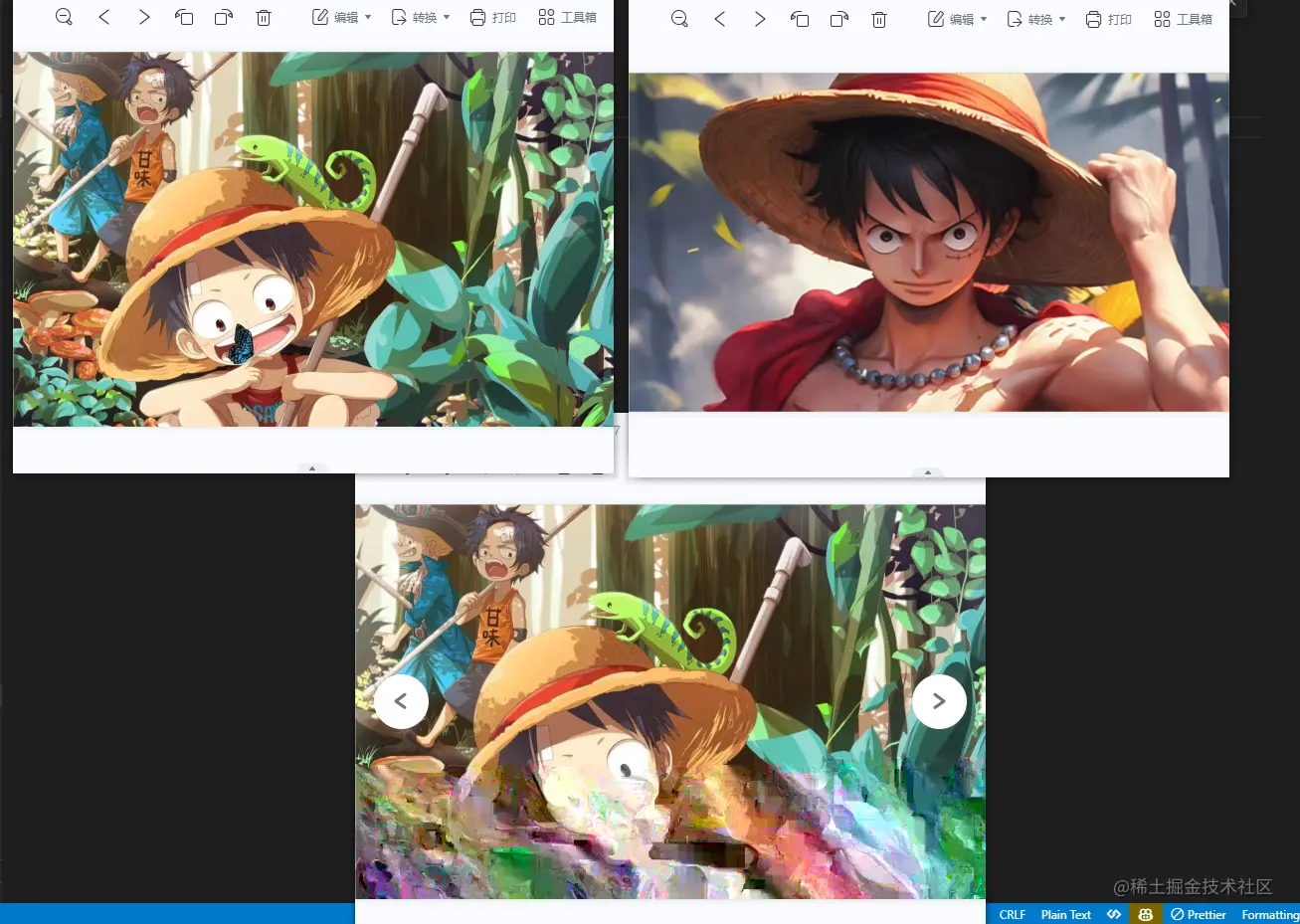Screen dimensions: 1300x924
Task: Click the Prettier status bar item
Action: tap(1199, 914)
